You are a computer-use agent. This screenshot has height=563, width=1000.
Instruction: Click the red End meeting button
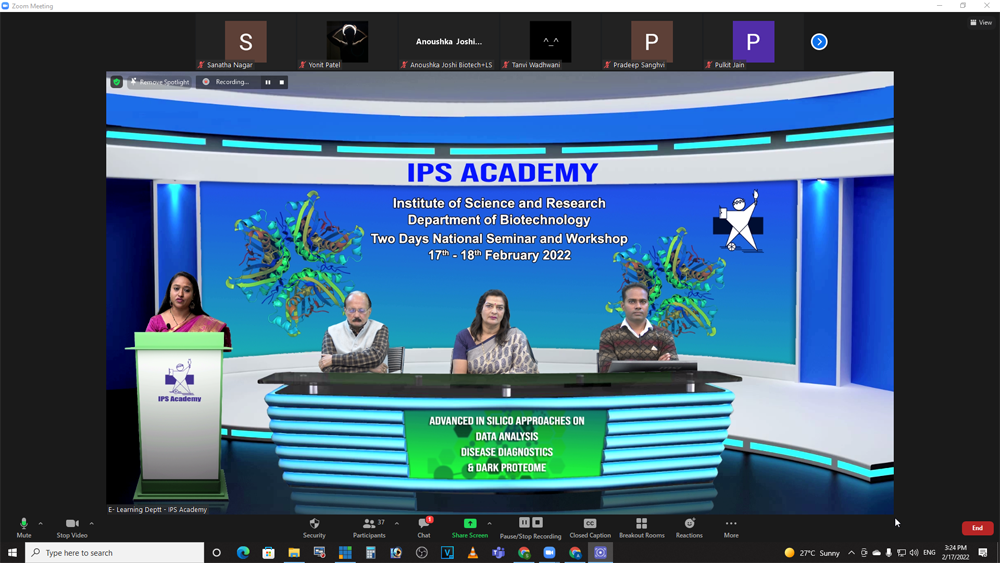(977, 528)
